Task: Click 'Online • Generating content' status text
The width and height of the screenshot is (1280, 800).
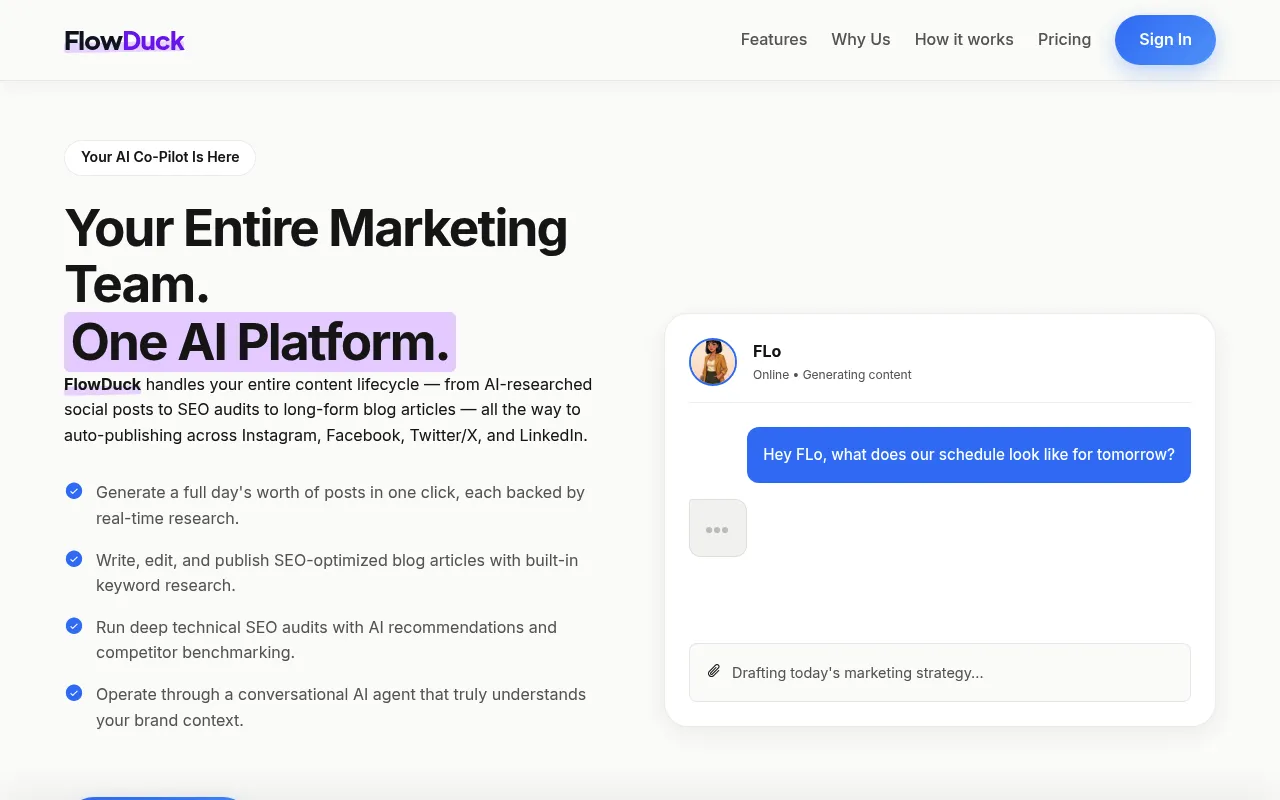Action: pos(832,375)
